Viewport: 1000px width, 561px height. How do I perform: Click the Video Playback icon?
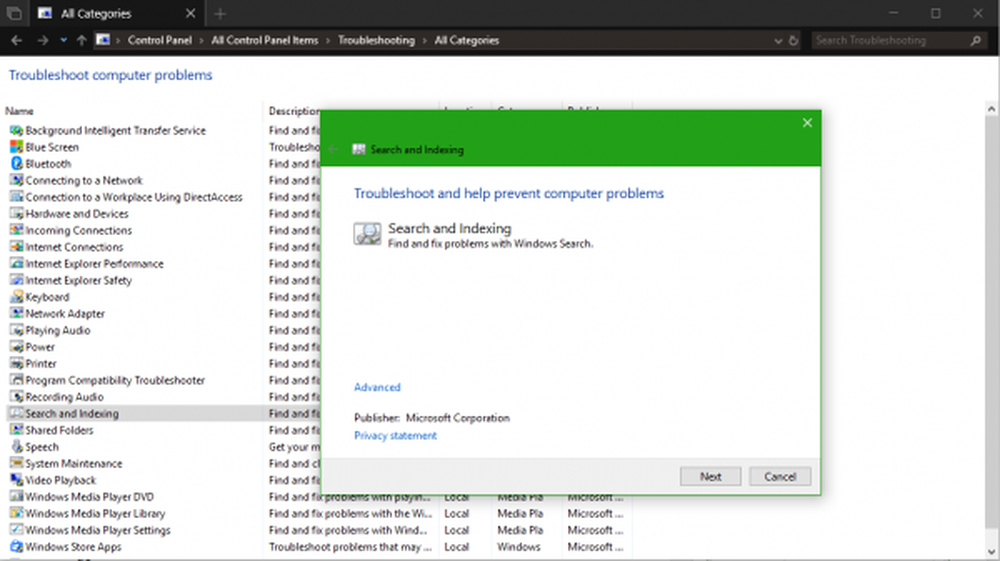pyautogui.click(x=16, y=481)
